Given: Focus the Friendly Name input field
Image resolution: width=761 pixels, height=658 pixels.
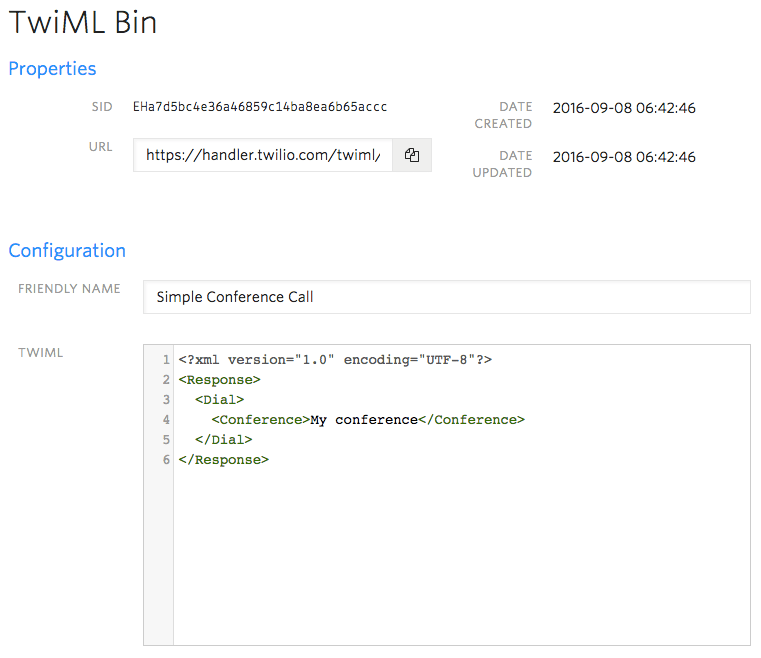Looking at the screenshot, I should [x=446, y=297].
